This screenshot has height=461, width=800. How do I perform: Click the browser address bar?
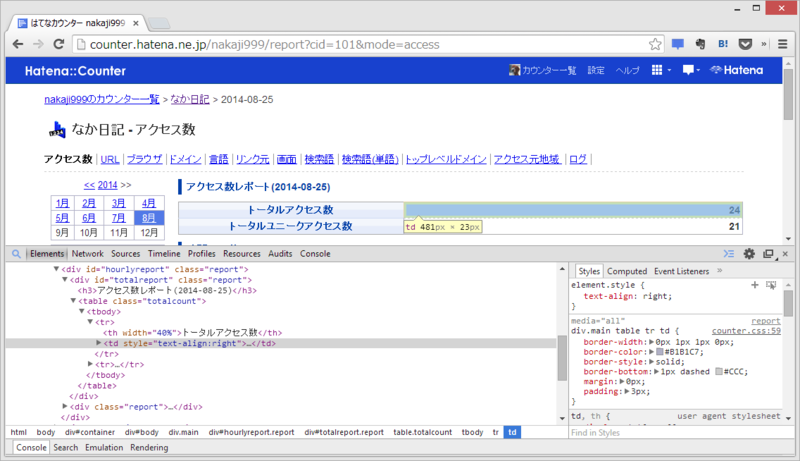[x=367, y=44]
